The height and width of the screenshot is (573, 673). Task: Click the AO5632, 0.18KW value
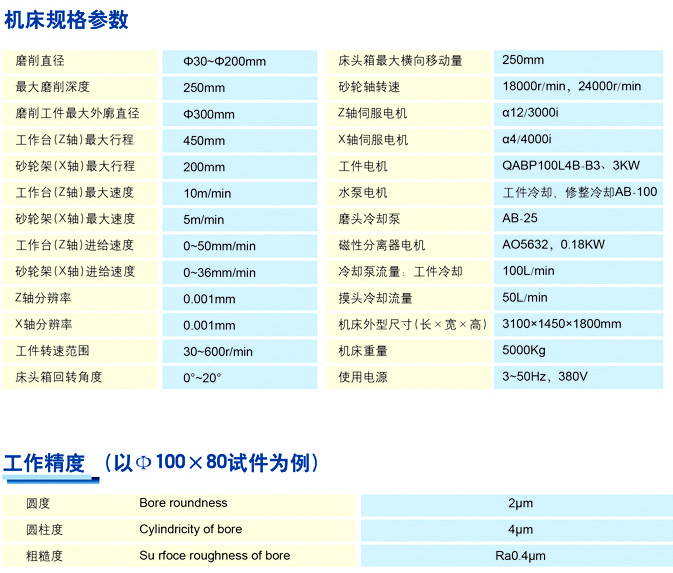point(553,245)
